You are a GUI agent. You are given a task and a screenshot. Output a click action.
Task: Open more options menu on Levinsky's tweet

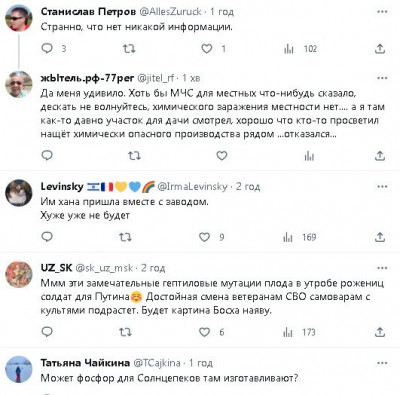[x=382, y=187]
